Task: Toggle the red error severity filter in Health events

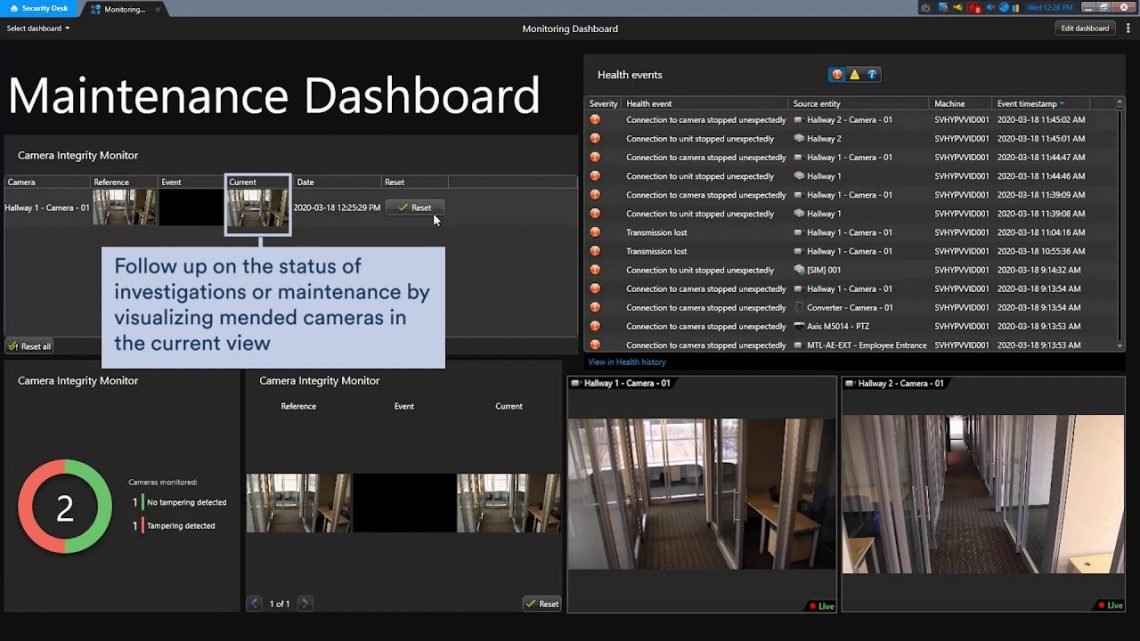Action: pyautogui.click(x=837, y=74)
